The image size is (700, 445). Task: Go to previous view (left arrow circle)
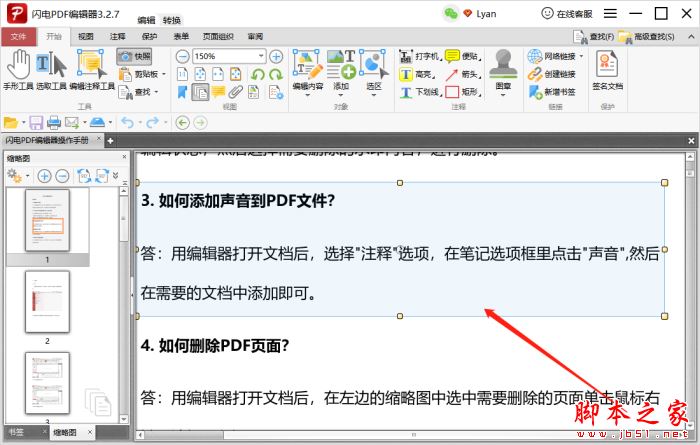pos(182,122)
